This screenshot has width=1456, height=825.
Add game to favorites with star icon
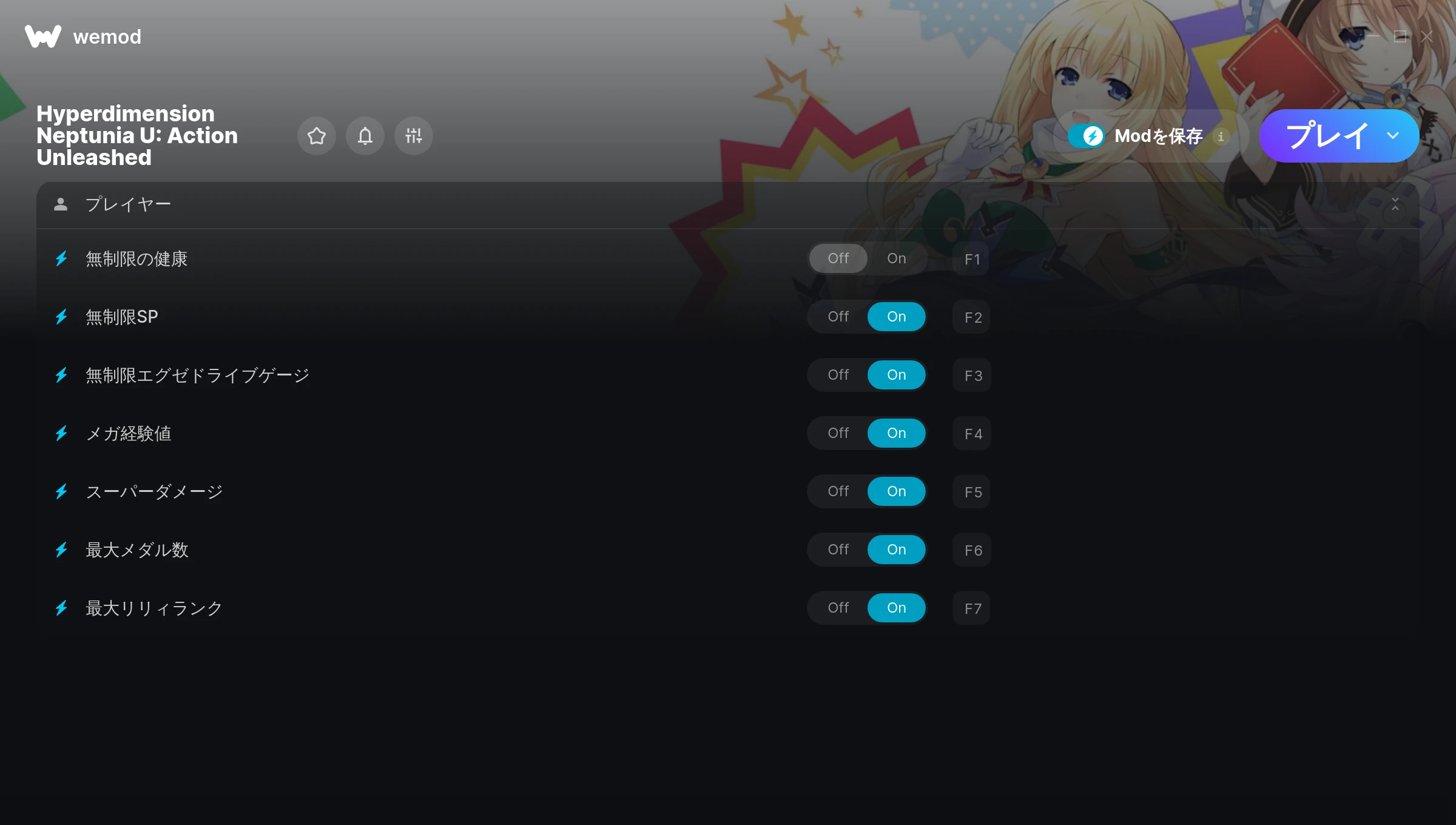[x=317, y=136]
